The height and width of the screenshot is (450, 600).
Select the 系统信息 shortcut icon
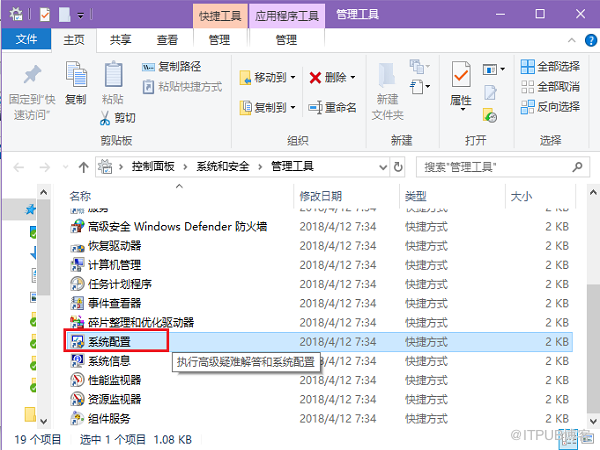(77, 361)
